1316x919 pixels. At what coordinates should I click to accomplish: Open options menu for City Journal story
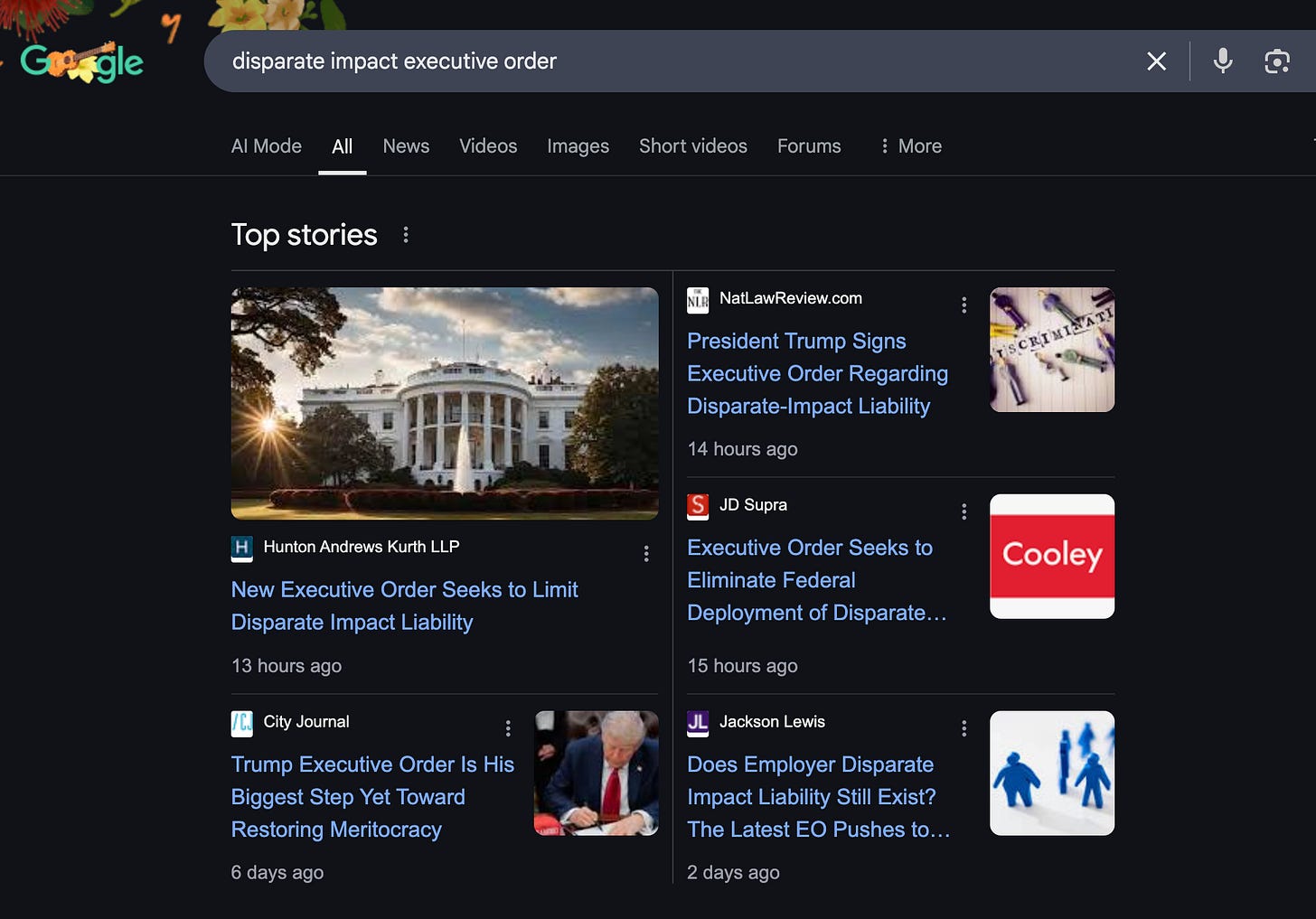point(508,728)
